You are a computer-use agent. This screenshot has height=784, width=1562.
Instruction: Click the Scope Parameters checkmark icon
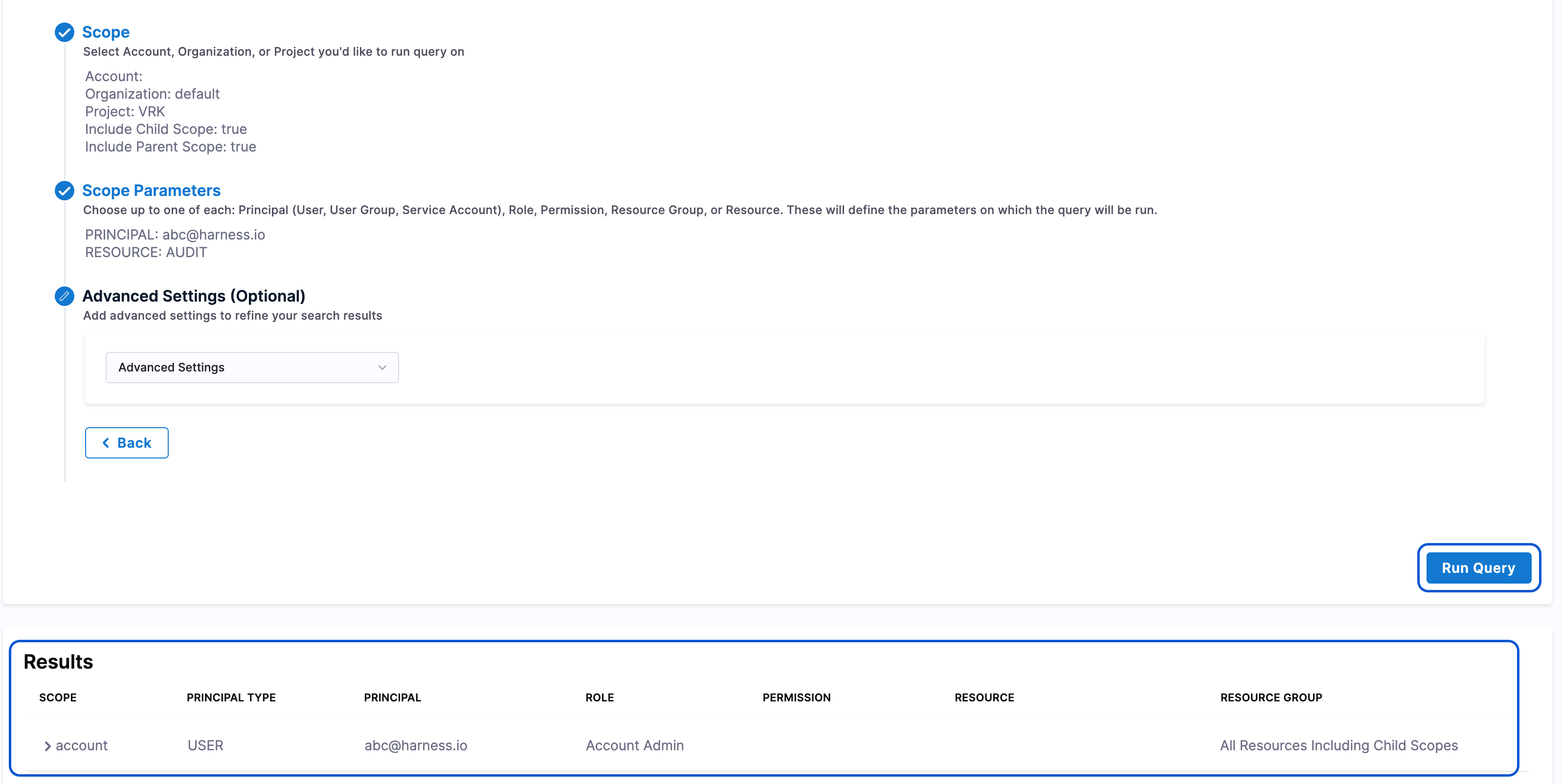click(64, 190)
